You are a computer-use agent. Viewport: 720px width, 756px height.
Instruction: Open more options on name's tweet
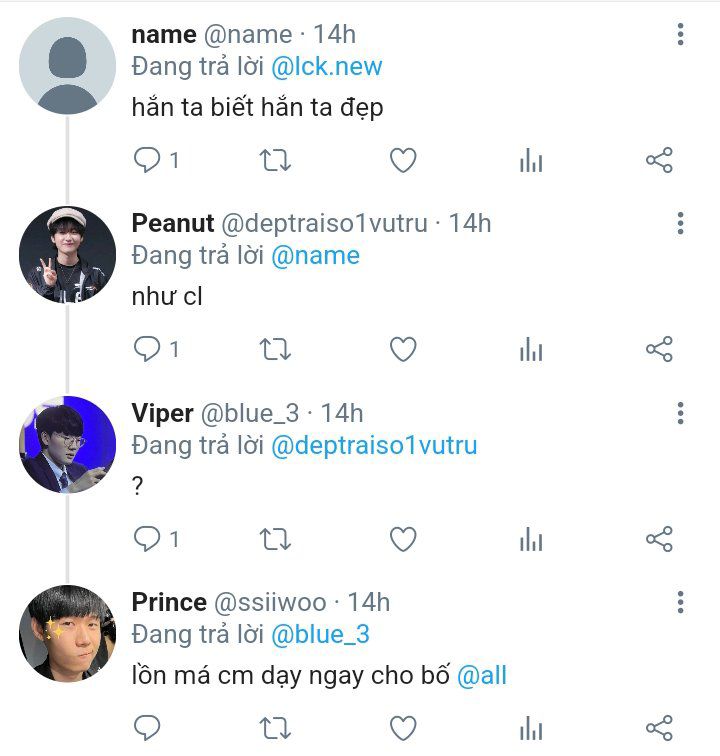coord(680,35)
